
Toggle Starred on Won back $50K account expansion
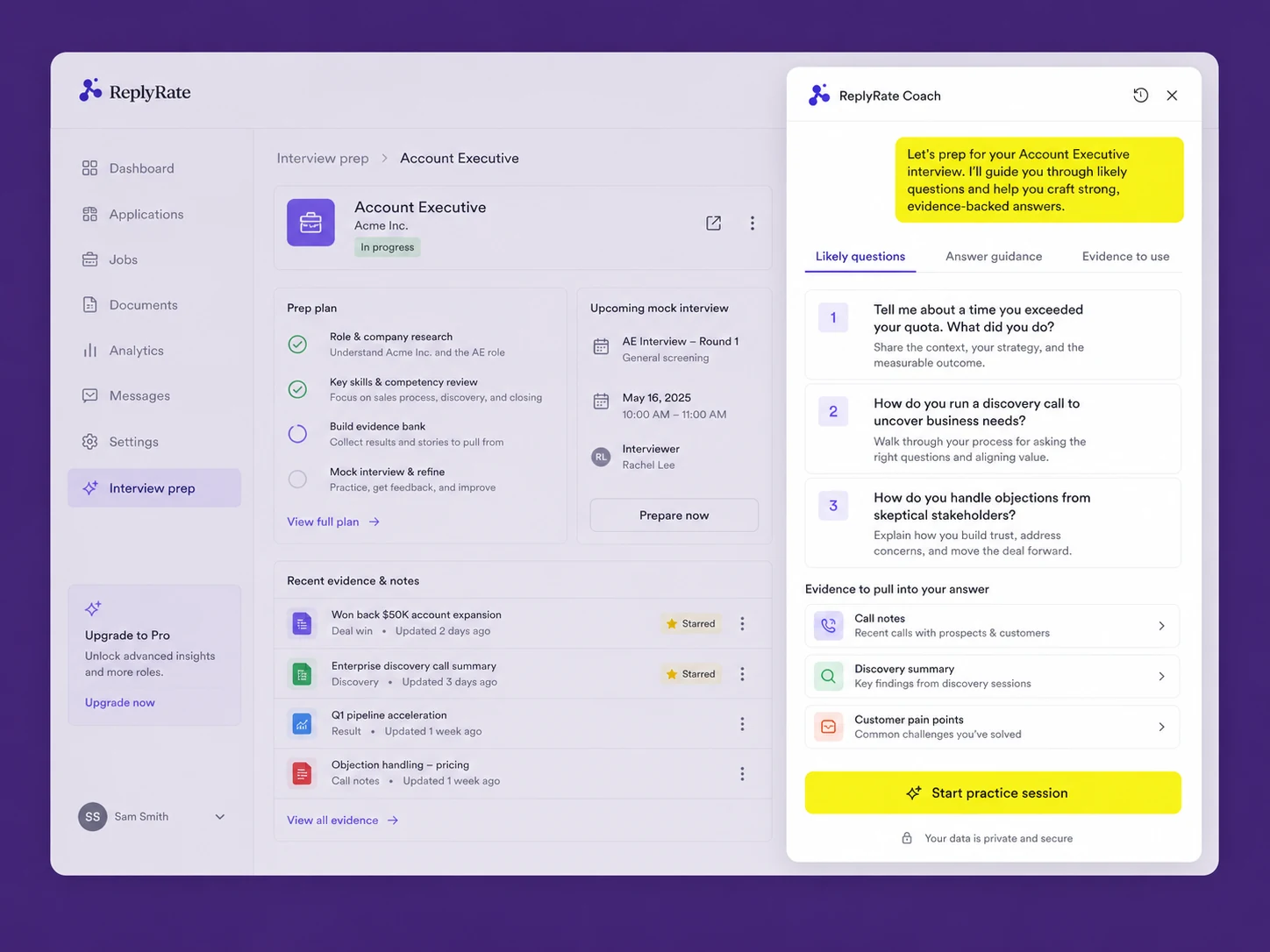[x=691, y=624]
